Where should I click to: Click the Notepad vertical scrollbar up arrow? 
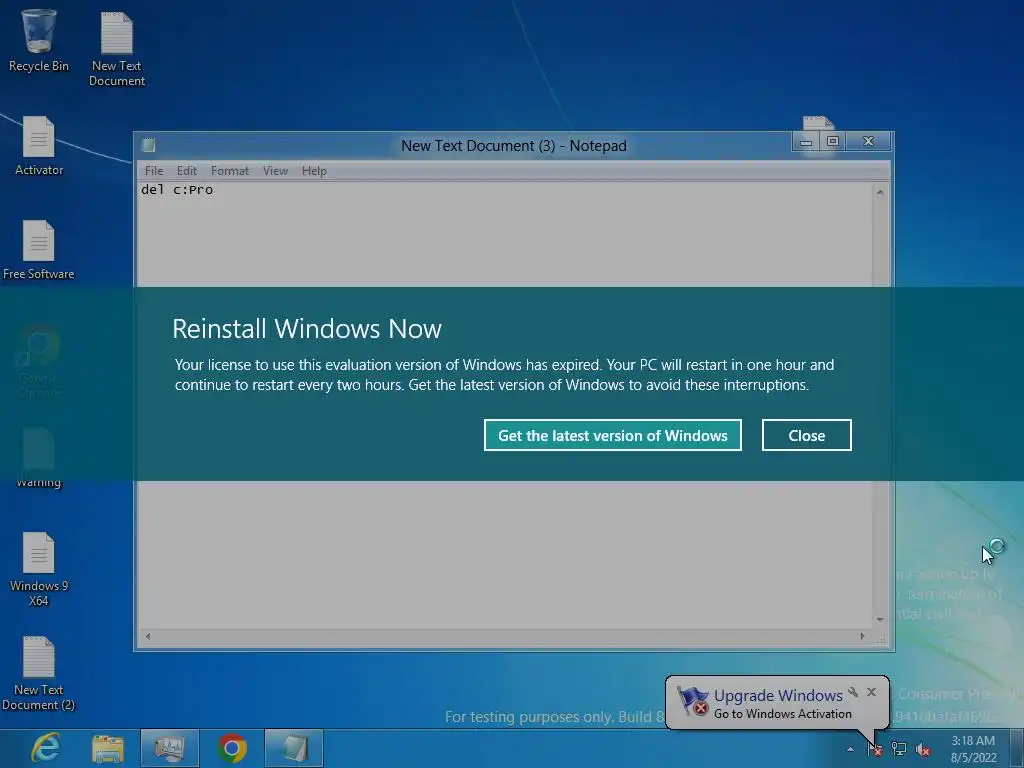pyautogui.click(x=880, y=192)
